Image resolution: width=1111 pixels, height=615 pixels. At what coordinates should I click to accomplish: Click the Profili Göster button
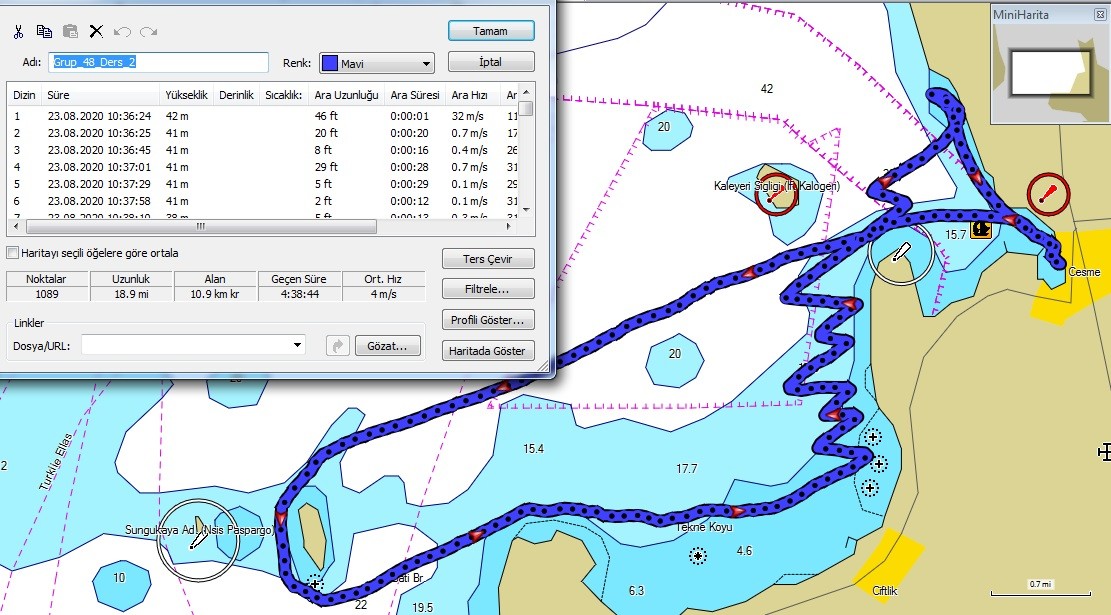click(x=487, y=320)
